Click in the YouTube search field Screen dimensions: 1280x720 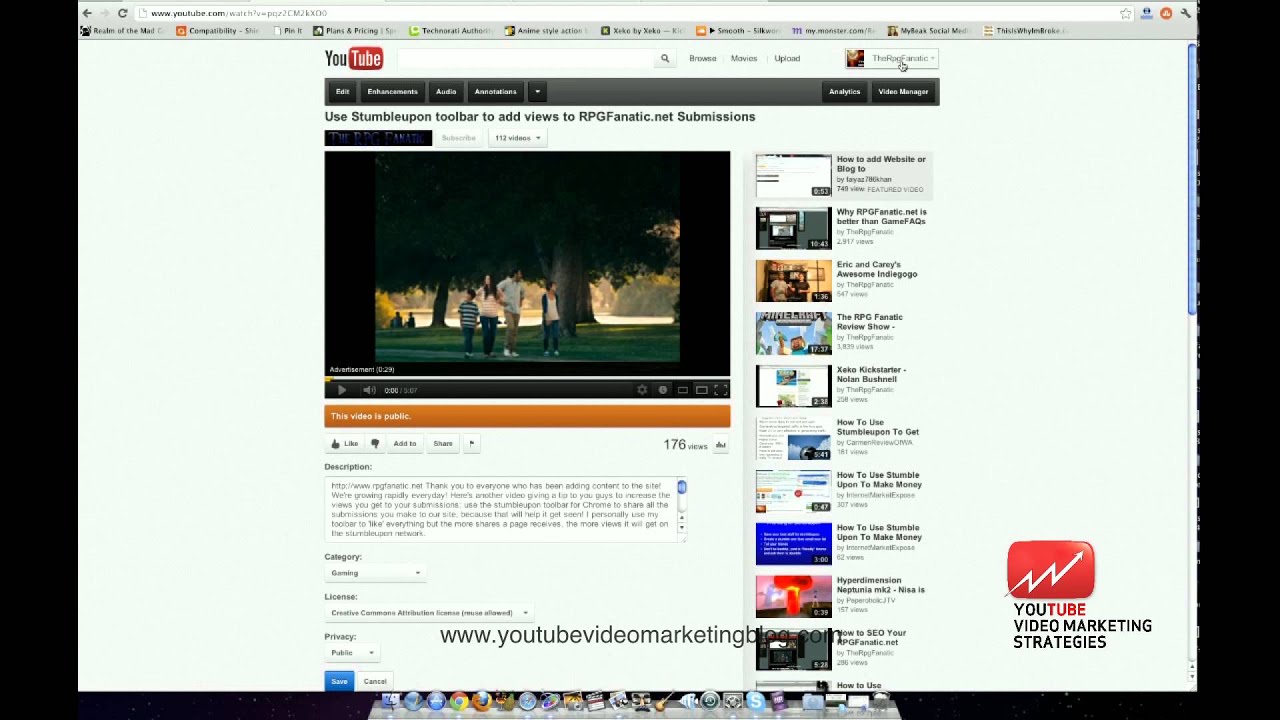coord(525,59)
